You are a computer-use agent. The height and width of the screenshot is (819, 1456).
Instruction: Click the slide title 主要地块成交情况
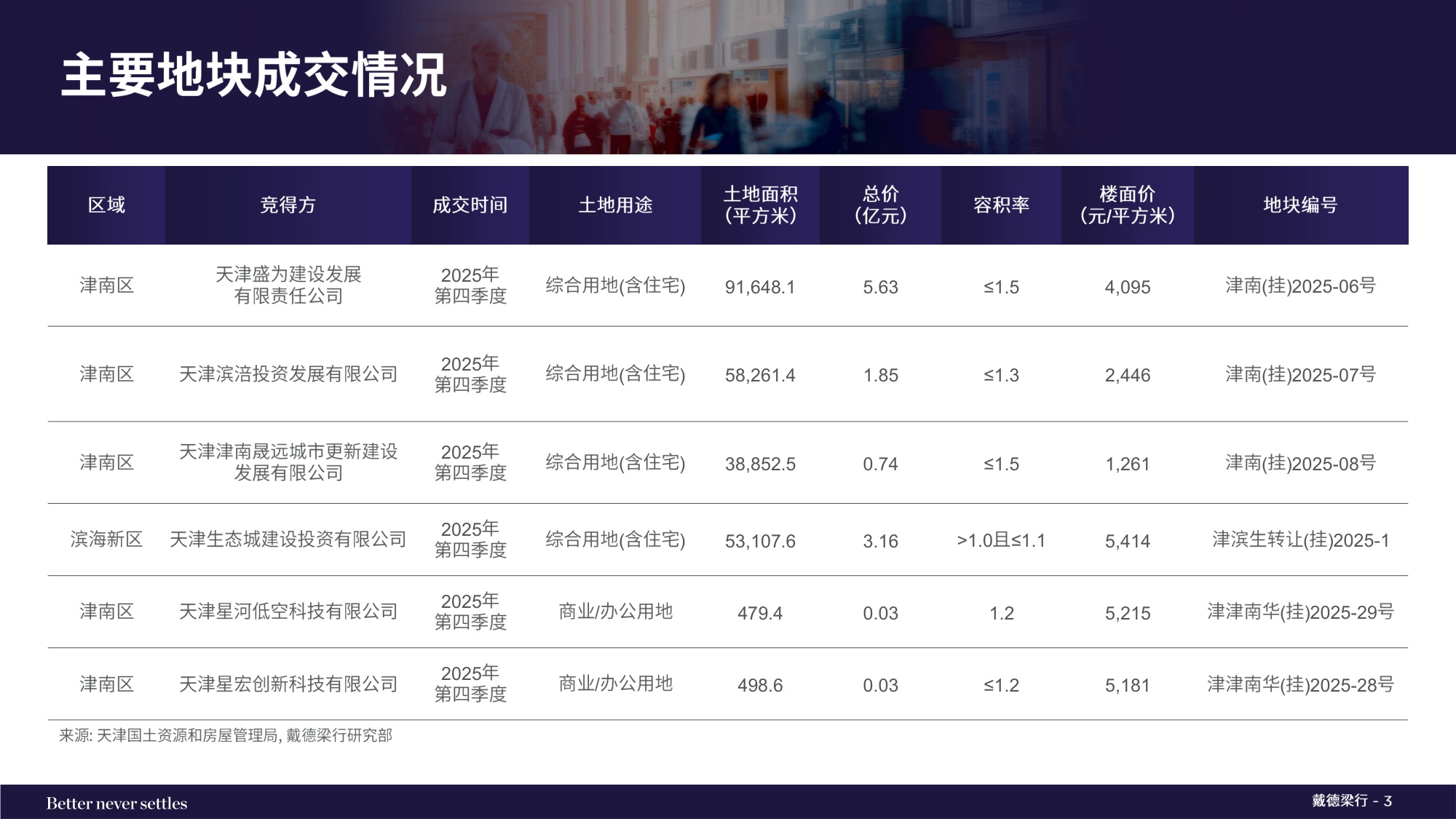pyautogui.click(x=253, y=75)
